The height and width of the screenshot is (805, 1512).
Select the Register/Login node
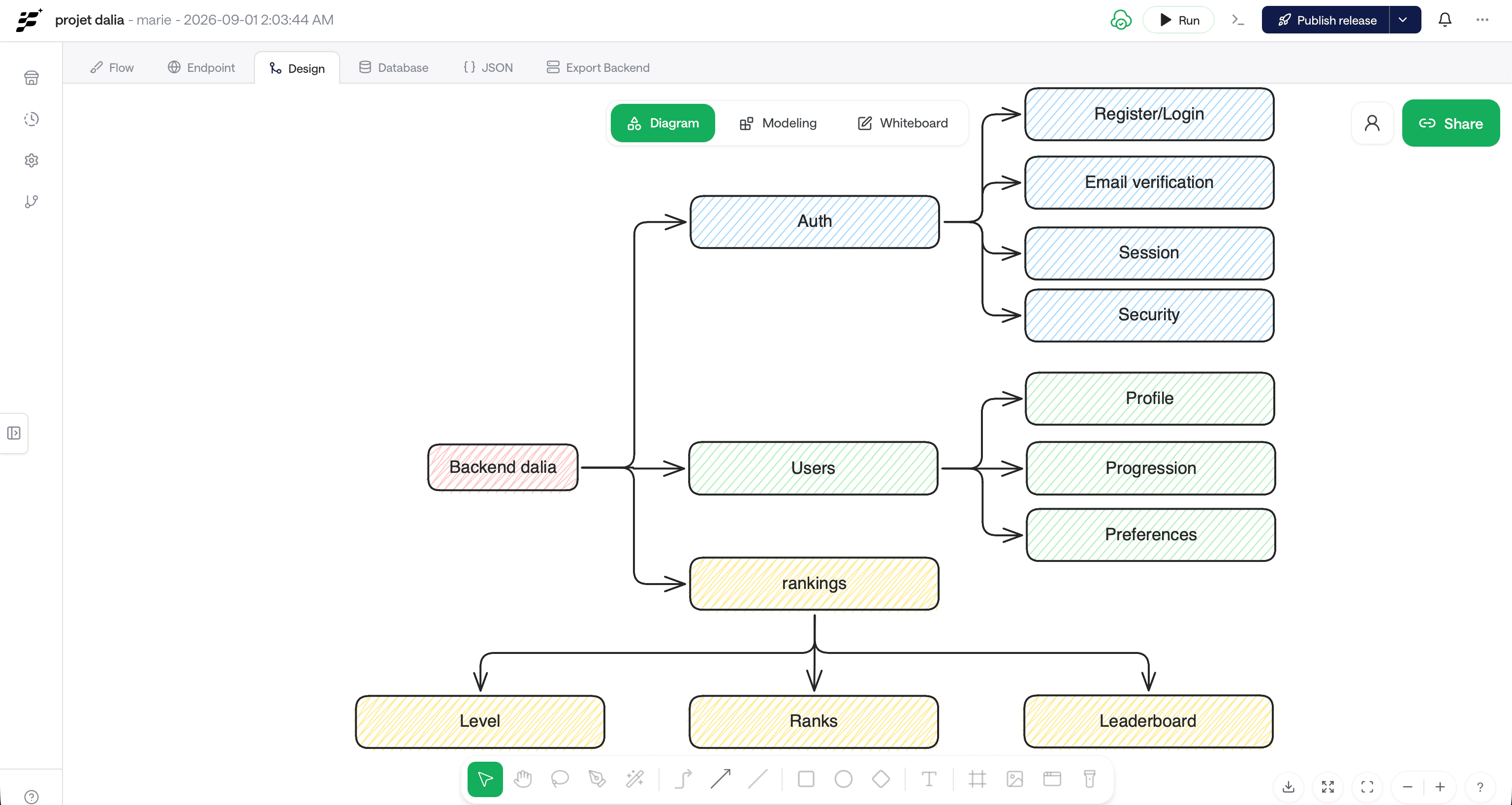1149,114
